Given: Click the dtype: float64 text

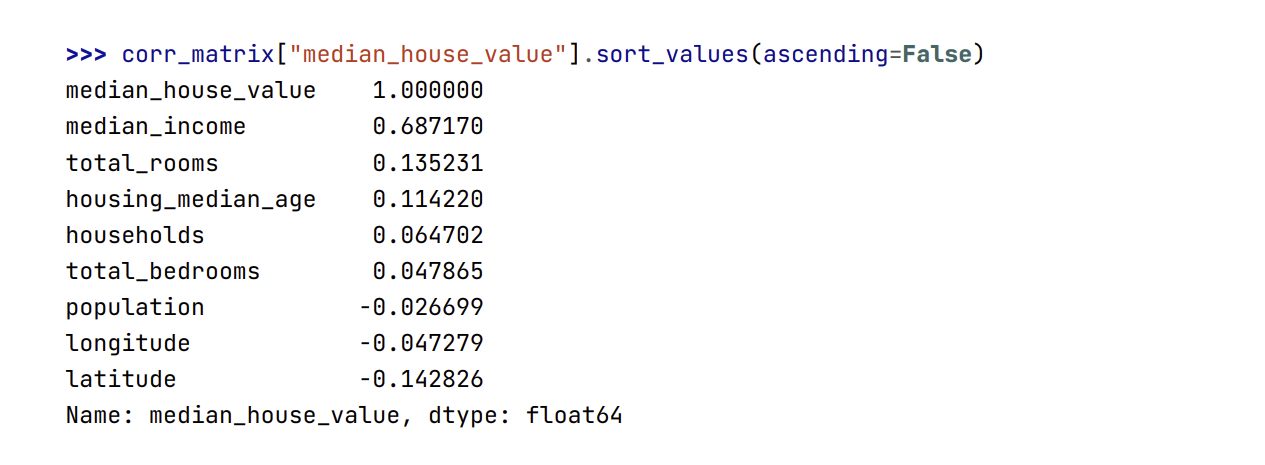Looking at the screenshot, I should click(524, 415).
